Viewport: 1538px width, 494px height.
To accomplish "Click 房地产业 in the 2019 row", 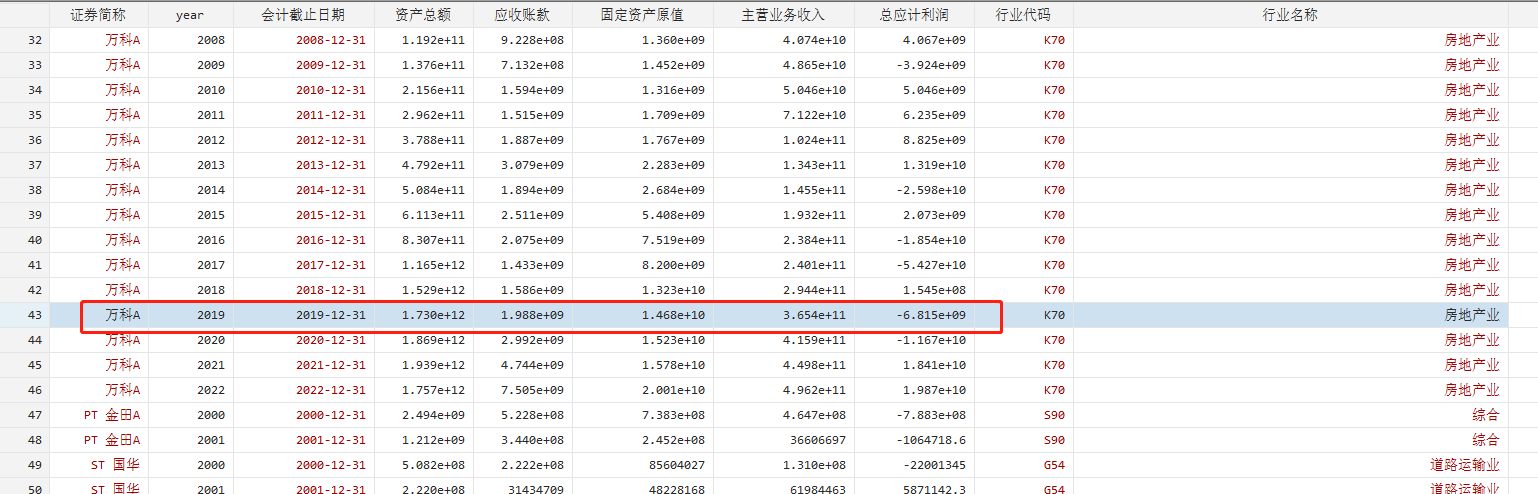I will pos(1472,315).
